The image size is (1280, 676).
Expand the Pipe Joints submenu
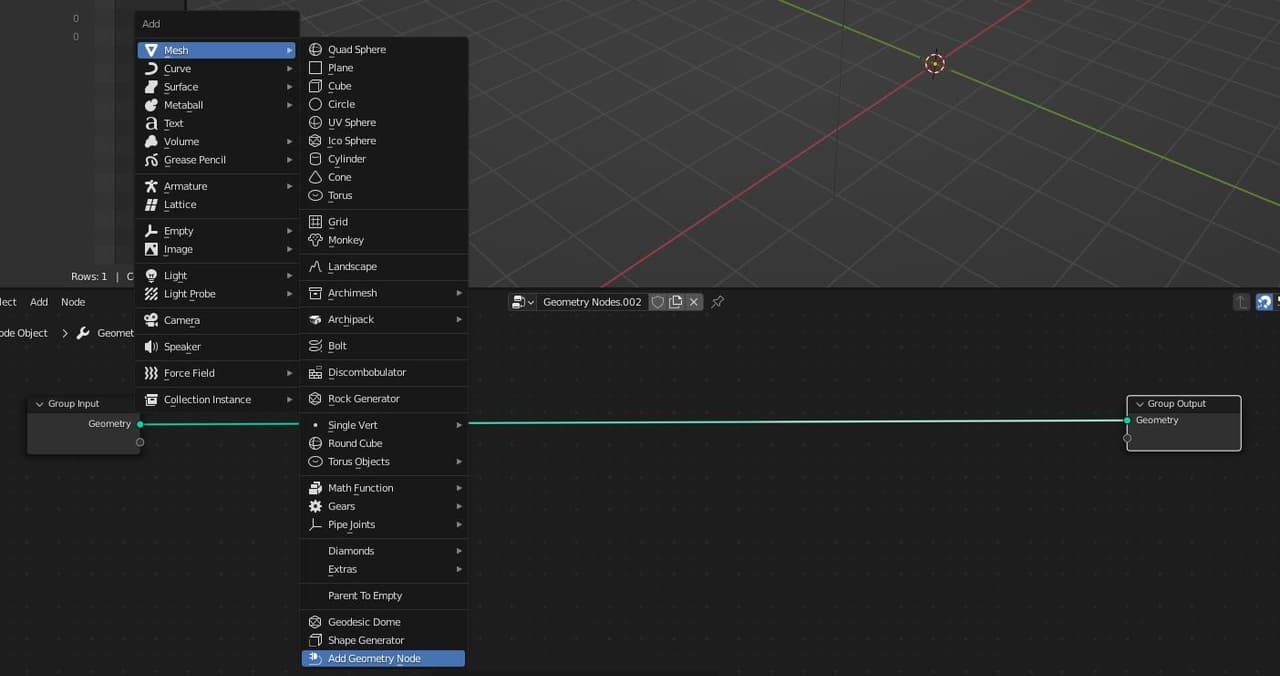383,524
